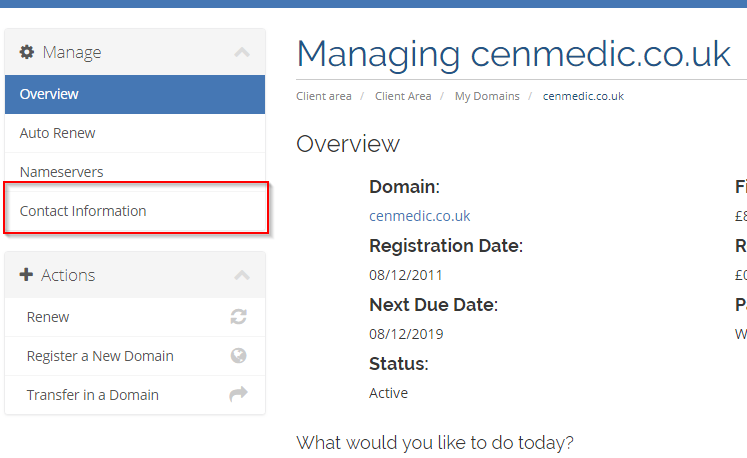
Task: Click the first Client area breadcrumb
Action: (x=323, y=96)
